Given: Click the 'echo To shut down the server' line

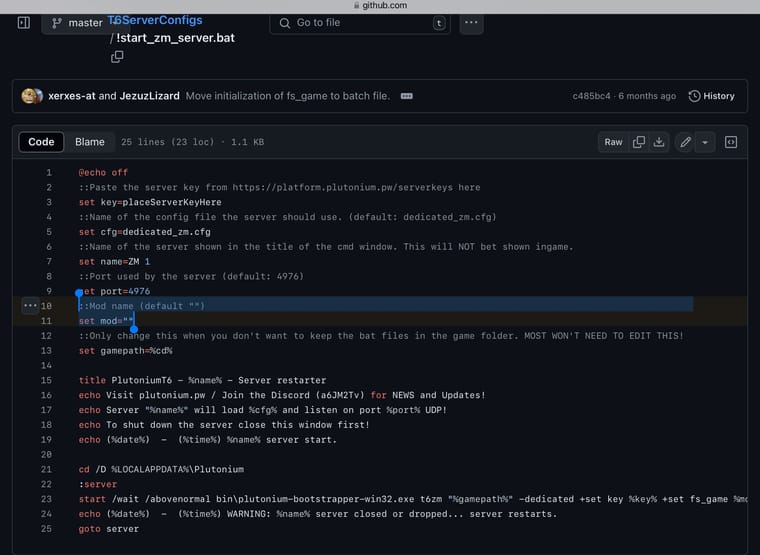Looking at the screenshot, I should pos(224,425).
